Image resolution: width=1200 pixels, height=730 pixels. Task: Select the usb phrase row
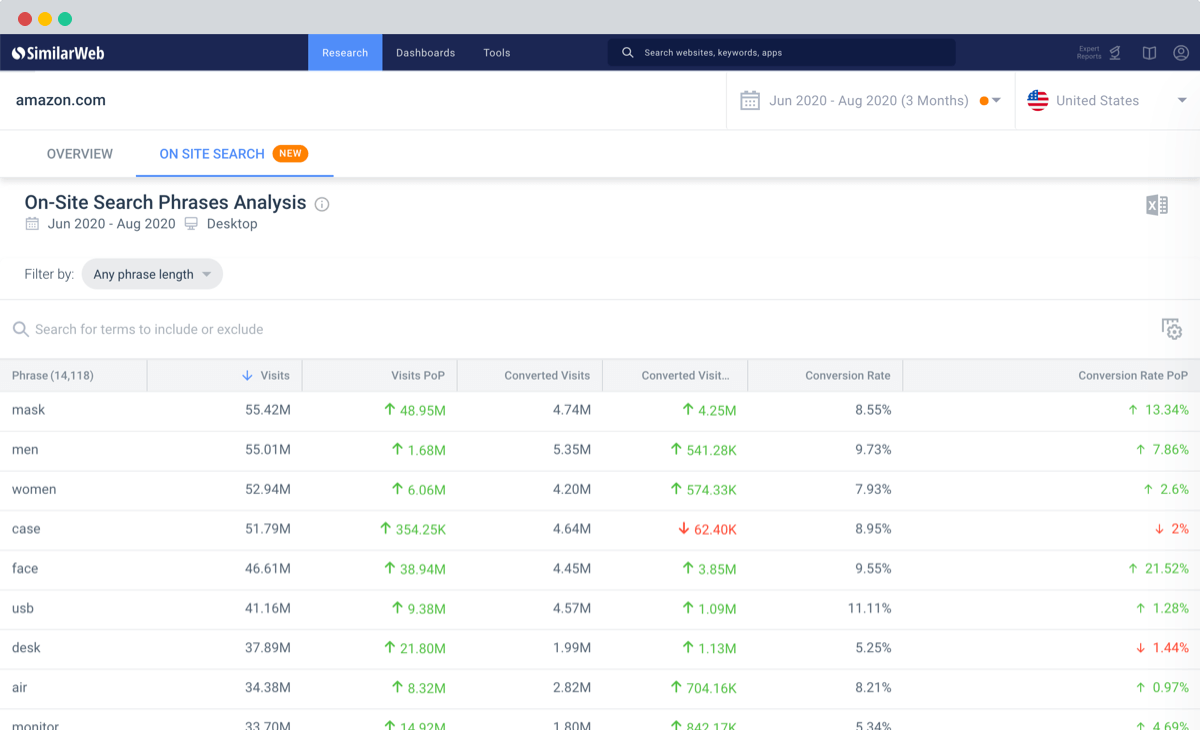click(x=600, y=608)
